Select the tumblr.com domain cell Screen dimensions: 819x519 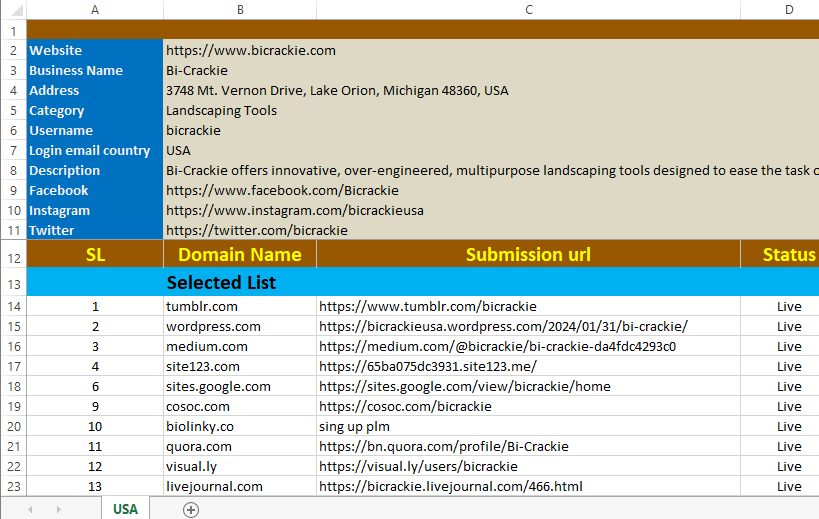tap(202, 307)
